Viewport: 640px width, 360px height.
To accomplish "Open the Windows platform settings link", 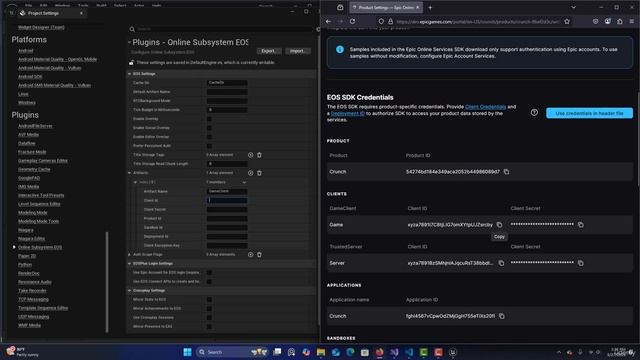I will click(x=27, y=102).
